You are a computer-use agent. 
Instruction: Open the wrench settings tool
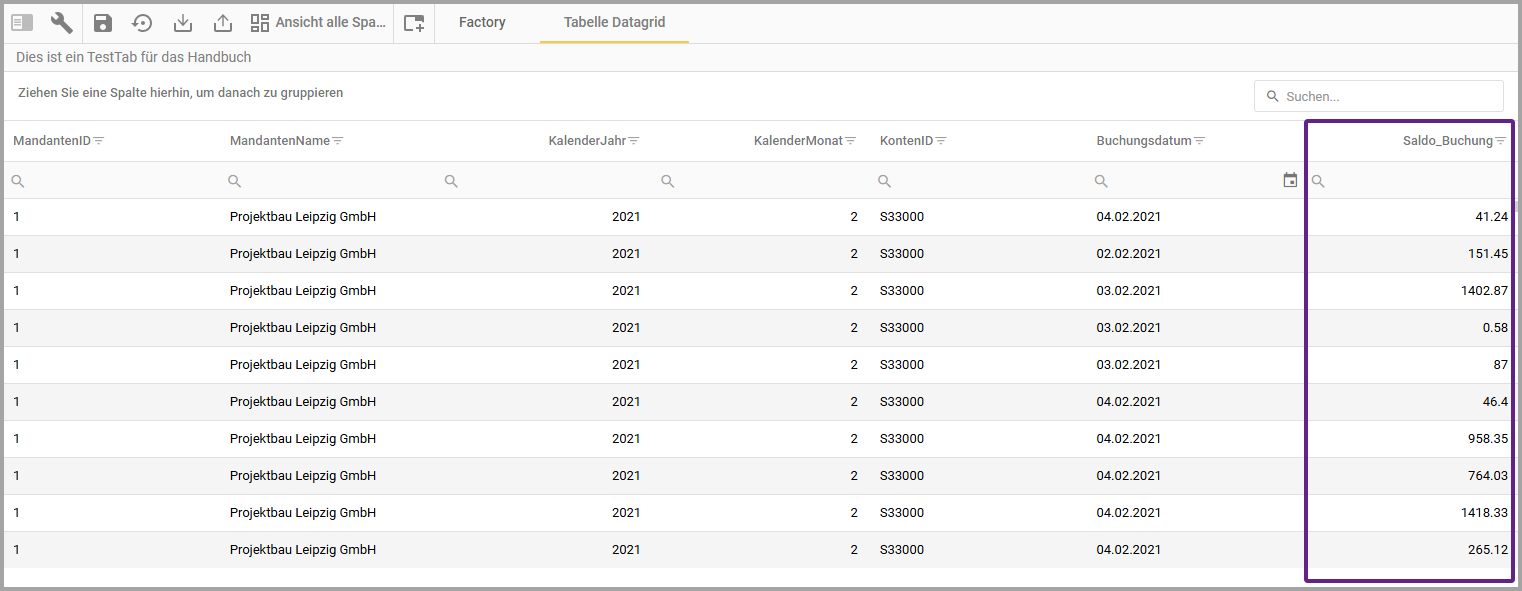tap(62, 22)
